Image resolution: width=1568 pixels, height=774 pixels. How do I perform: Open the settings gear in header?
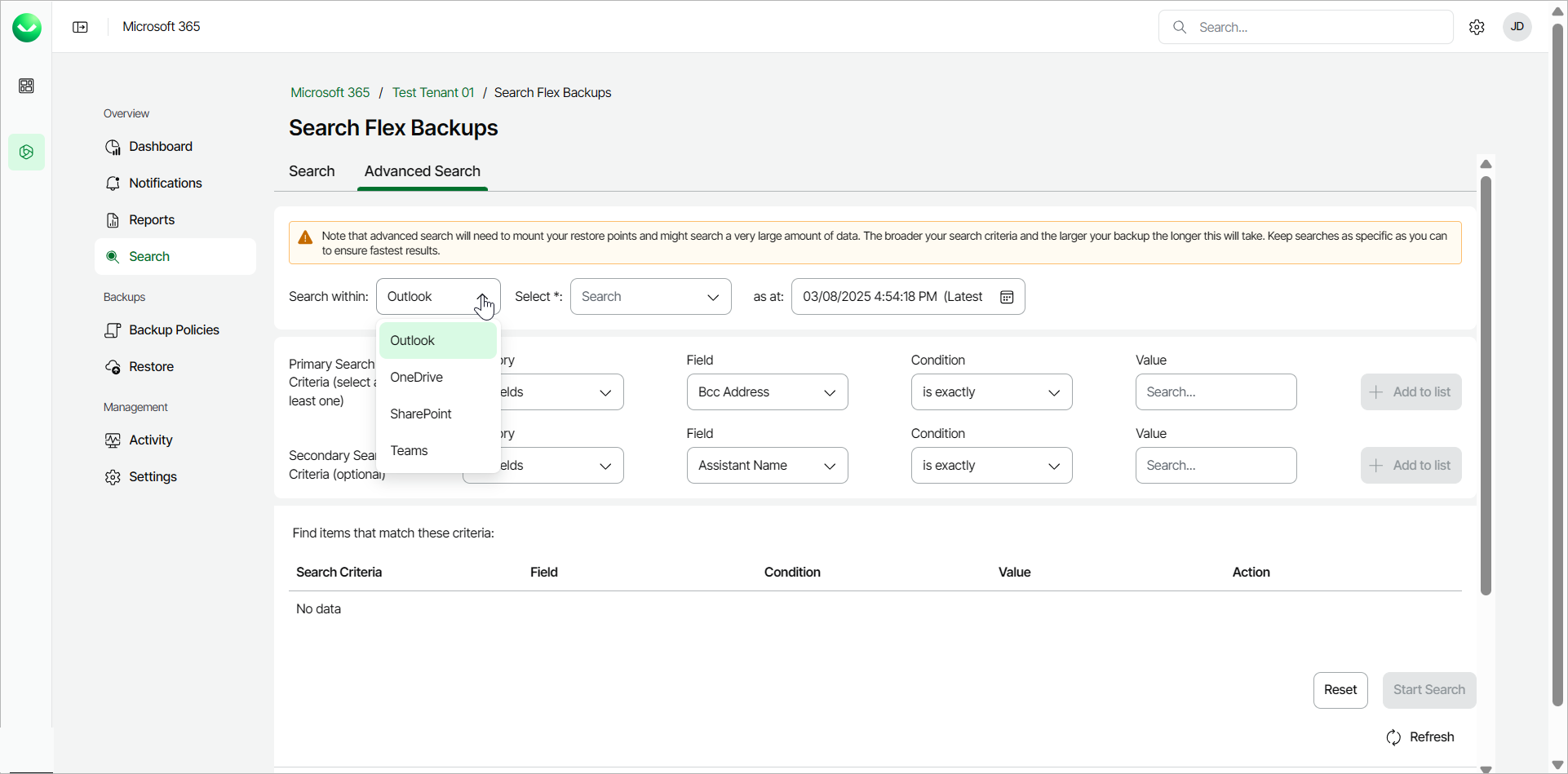coord(1477,27)
